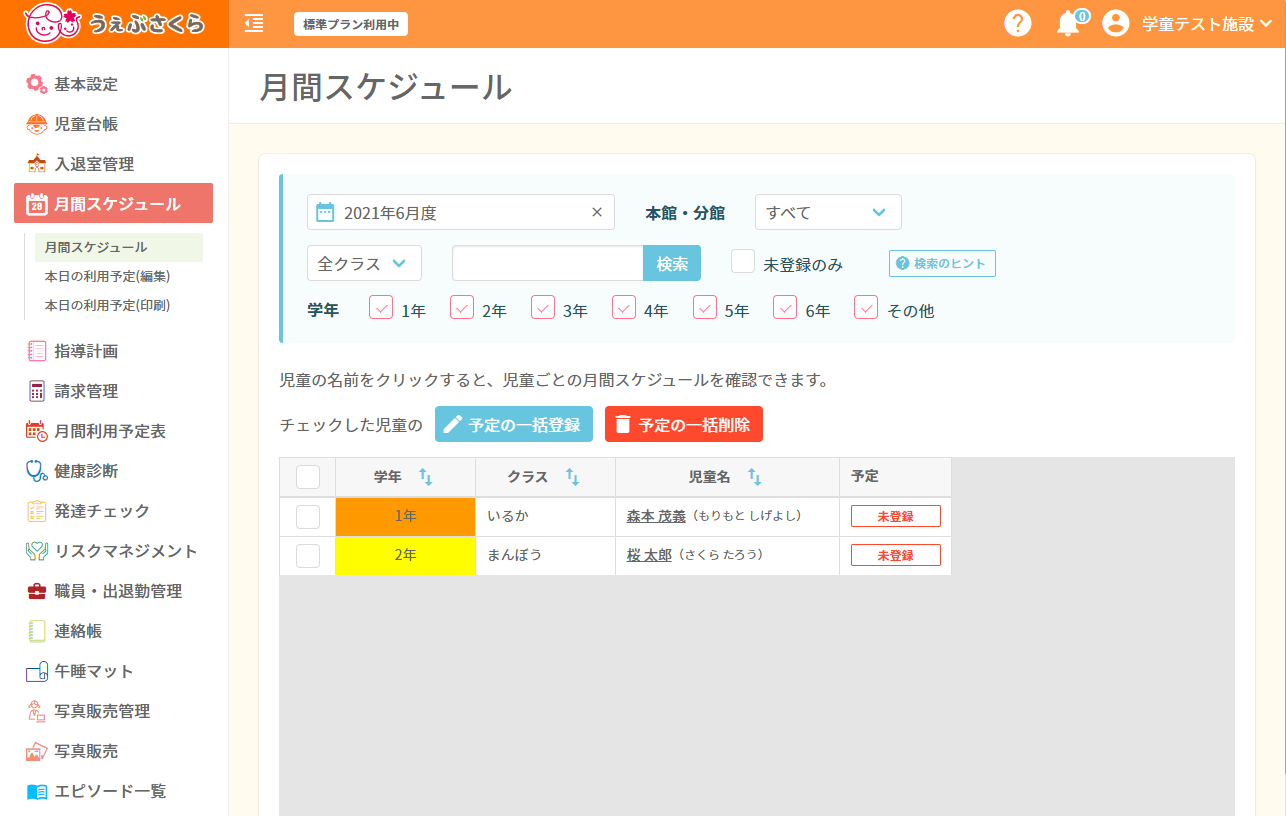1286x816 pixels.
Task: Click the 検索 search button
Action: click(672, 263)
